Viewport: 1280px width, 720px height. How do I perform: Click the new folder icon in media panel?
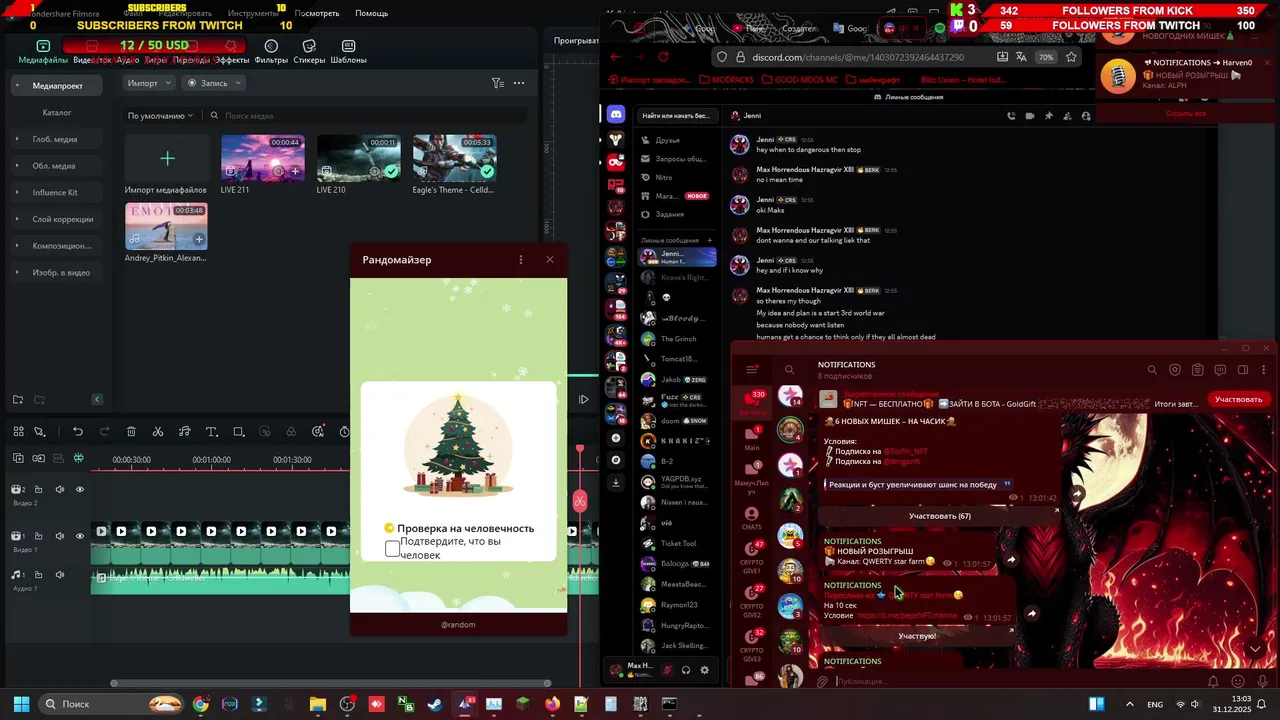(x=18, y=400)
